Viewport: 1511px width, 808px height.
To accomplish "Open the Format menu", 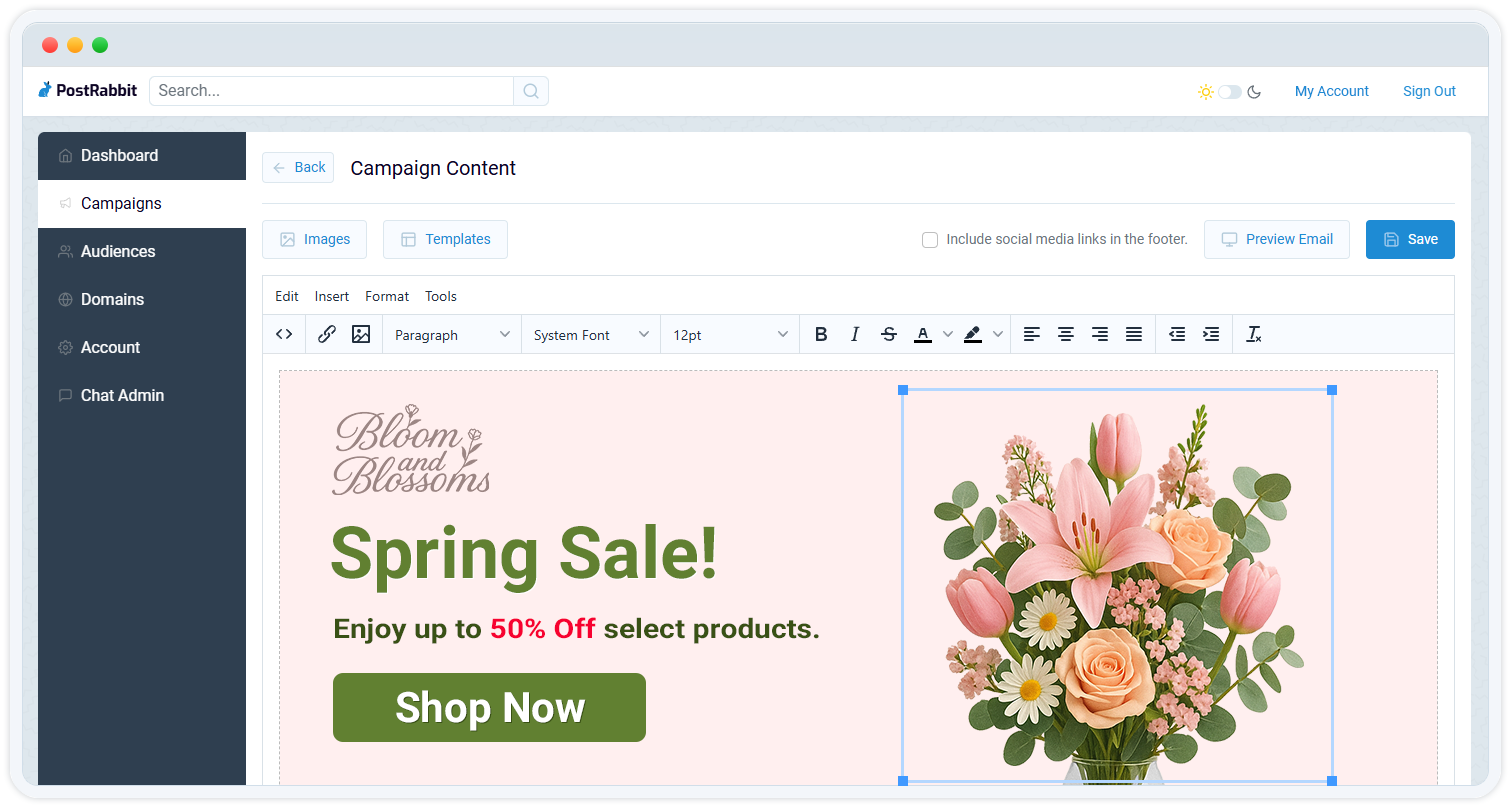I will [x=387, y=296].
